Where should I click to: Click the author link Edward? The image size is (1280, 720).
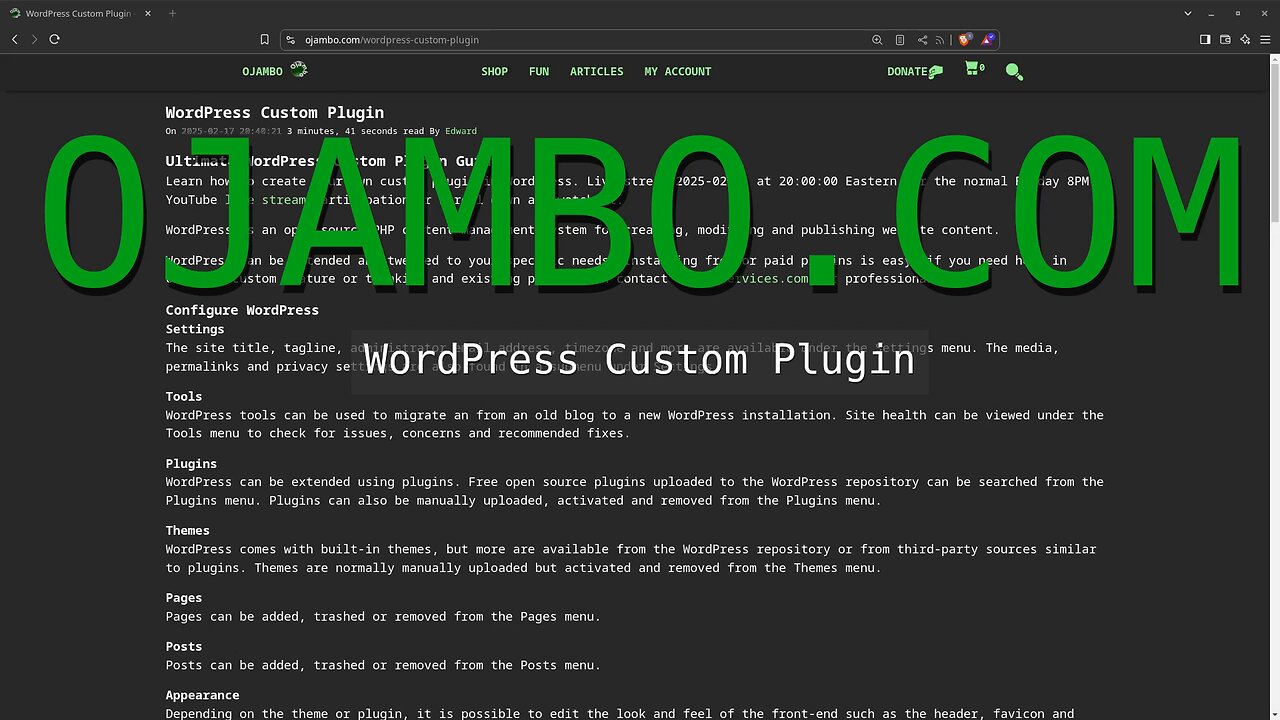(x=461, y=131)
